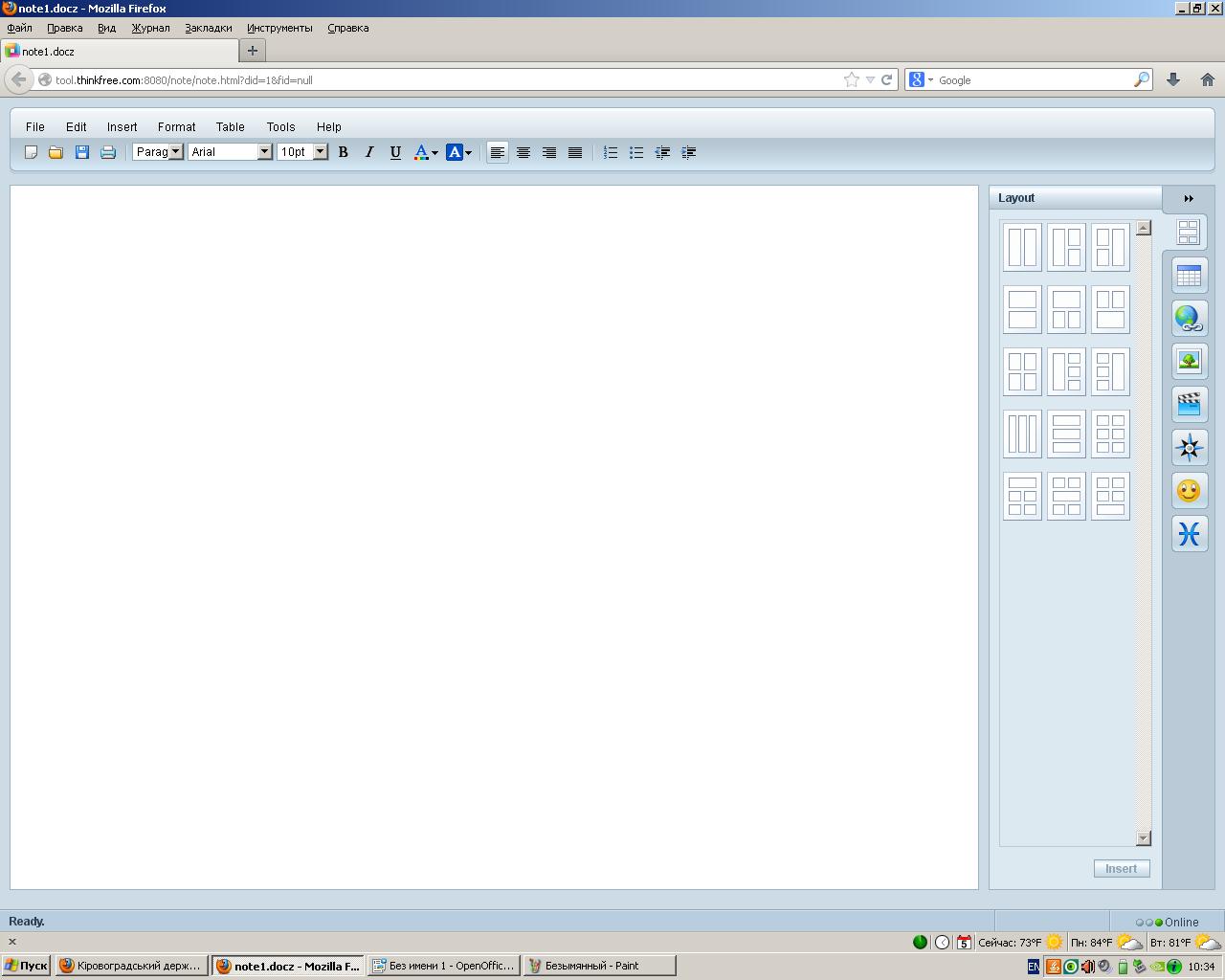
Task: Open Firefox downloads arrow icon
Action: pyautogui.click(x=1173, y=80)
